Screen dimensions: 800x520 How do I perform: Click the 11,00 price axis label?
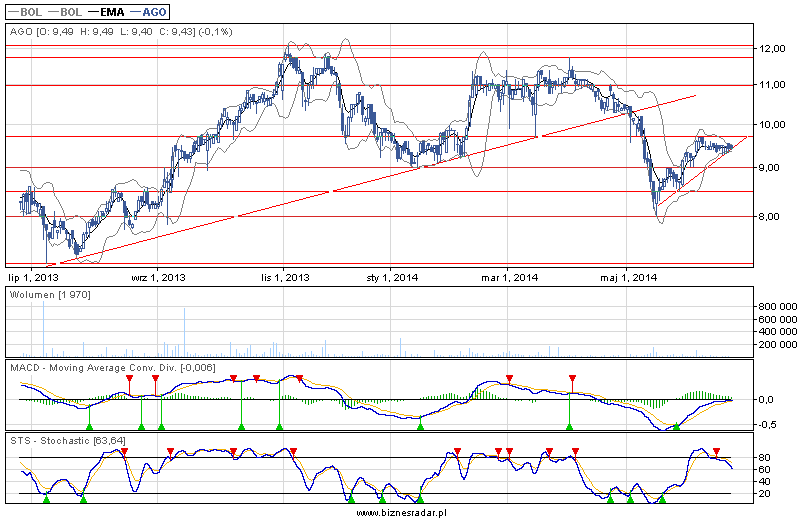pos(772,85)
